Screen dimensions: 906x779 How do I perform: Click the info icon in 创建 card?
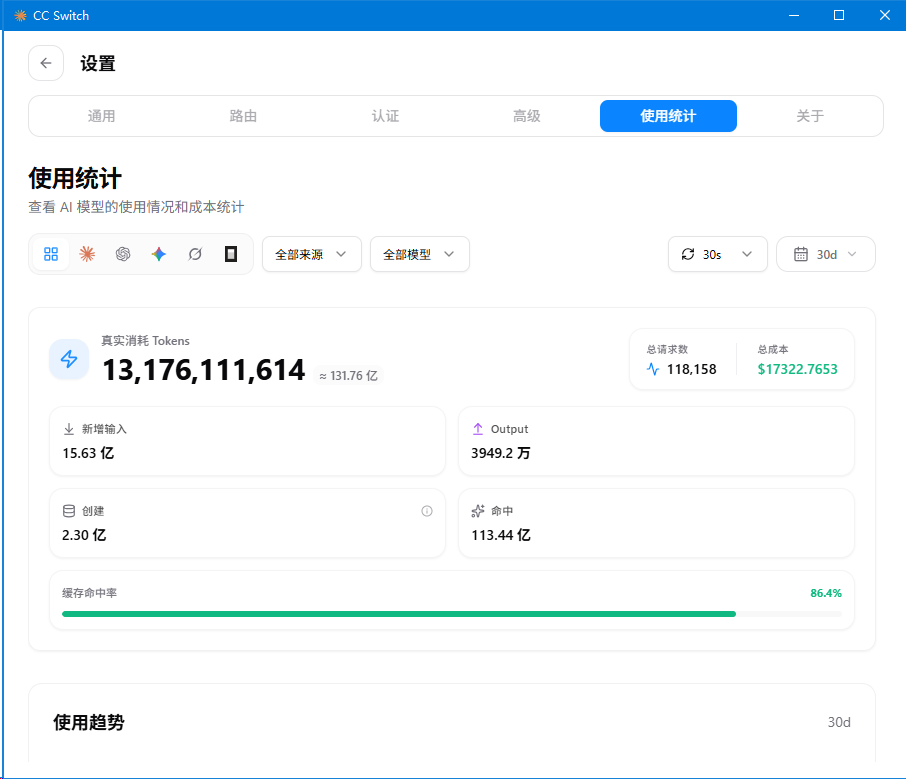tap(427, 511)
